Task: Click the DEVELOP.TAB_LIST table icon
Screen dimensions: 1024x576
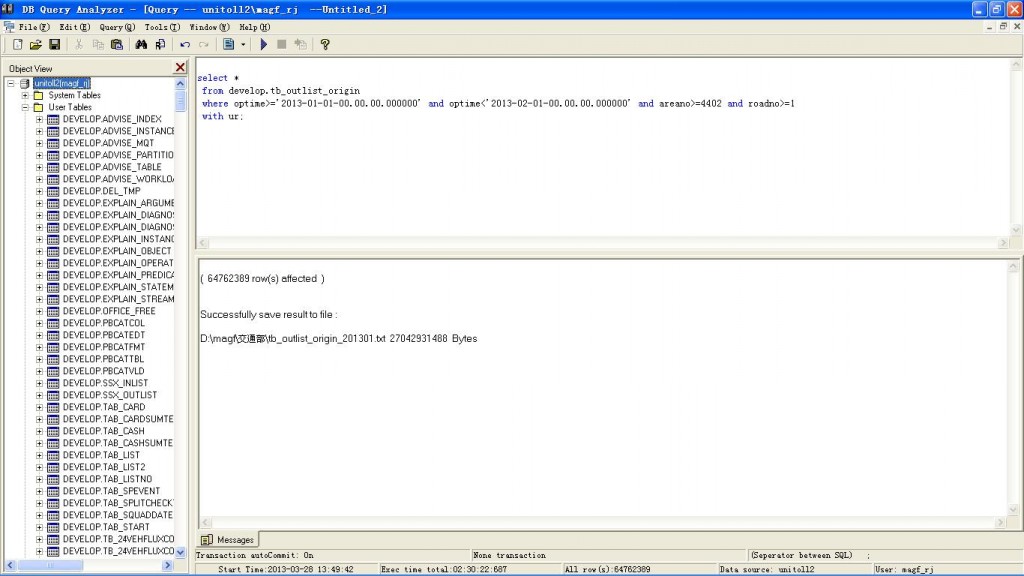Action: (x=53, y=455)
